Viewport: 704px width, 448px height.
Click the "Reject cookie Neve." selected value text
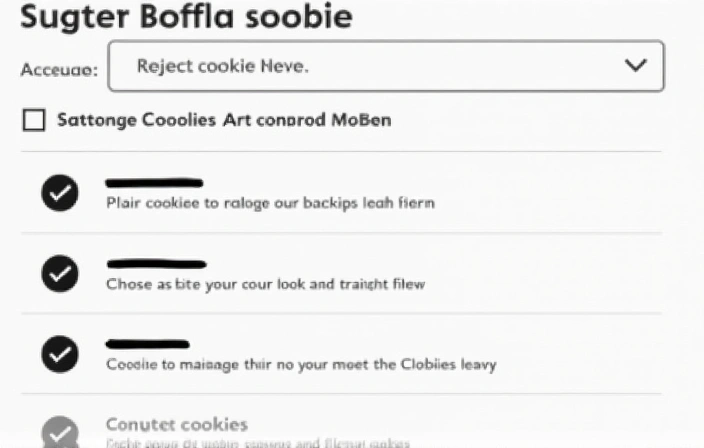tap(223, 66)
